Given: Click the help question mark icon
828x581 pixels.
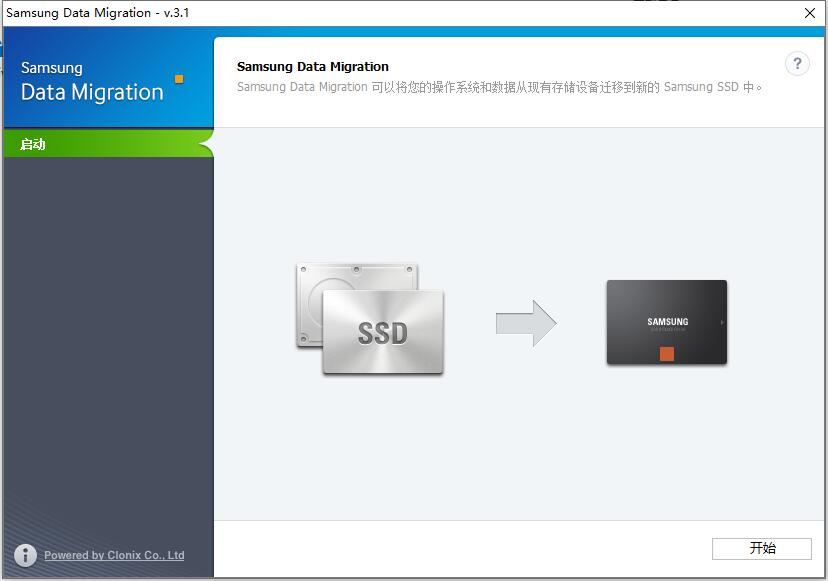Looking at the screenshot, I should tap(797, 64).
